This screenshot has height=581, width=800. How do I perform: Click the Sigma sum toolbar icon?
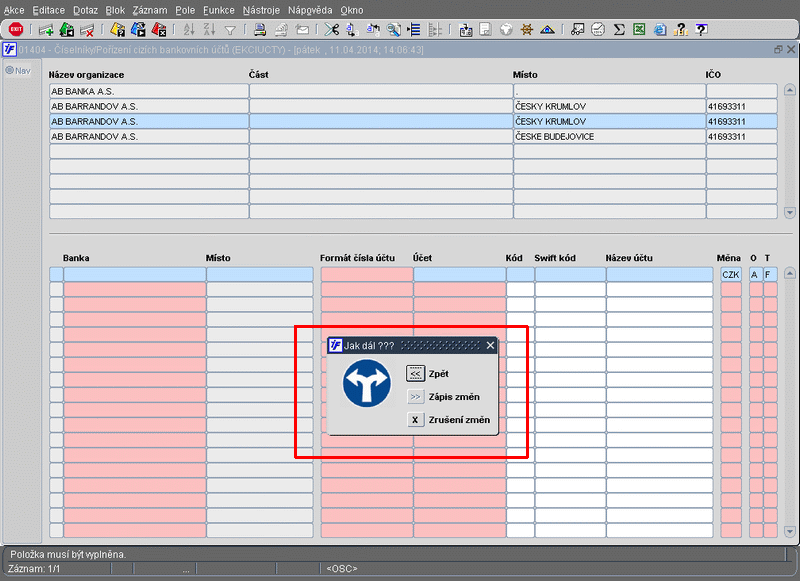pyautogui.click(x=619, y=30)
